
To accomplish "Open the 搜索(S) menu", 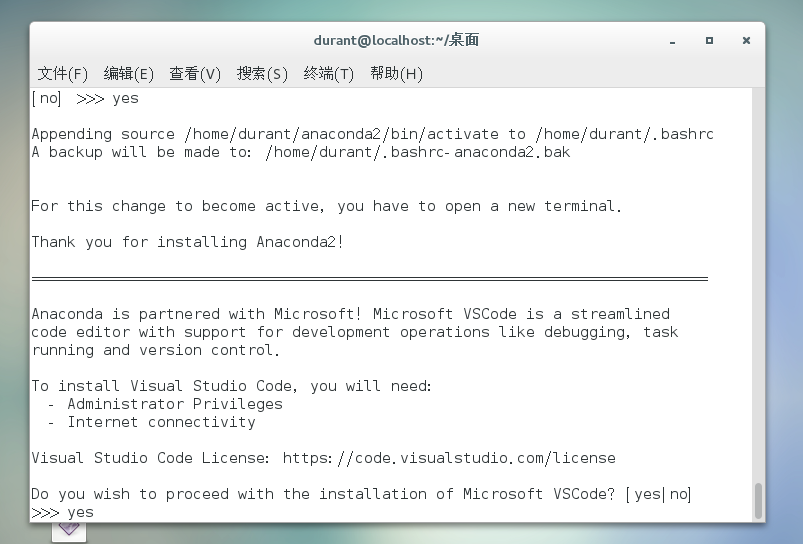I will click(262, 74).
